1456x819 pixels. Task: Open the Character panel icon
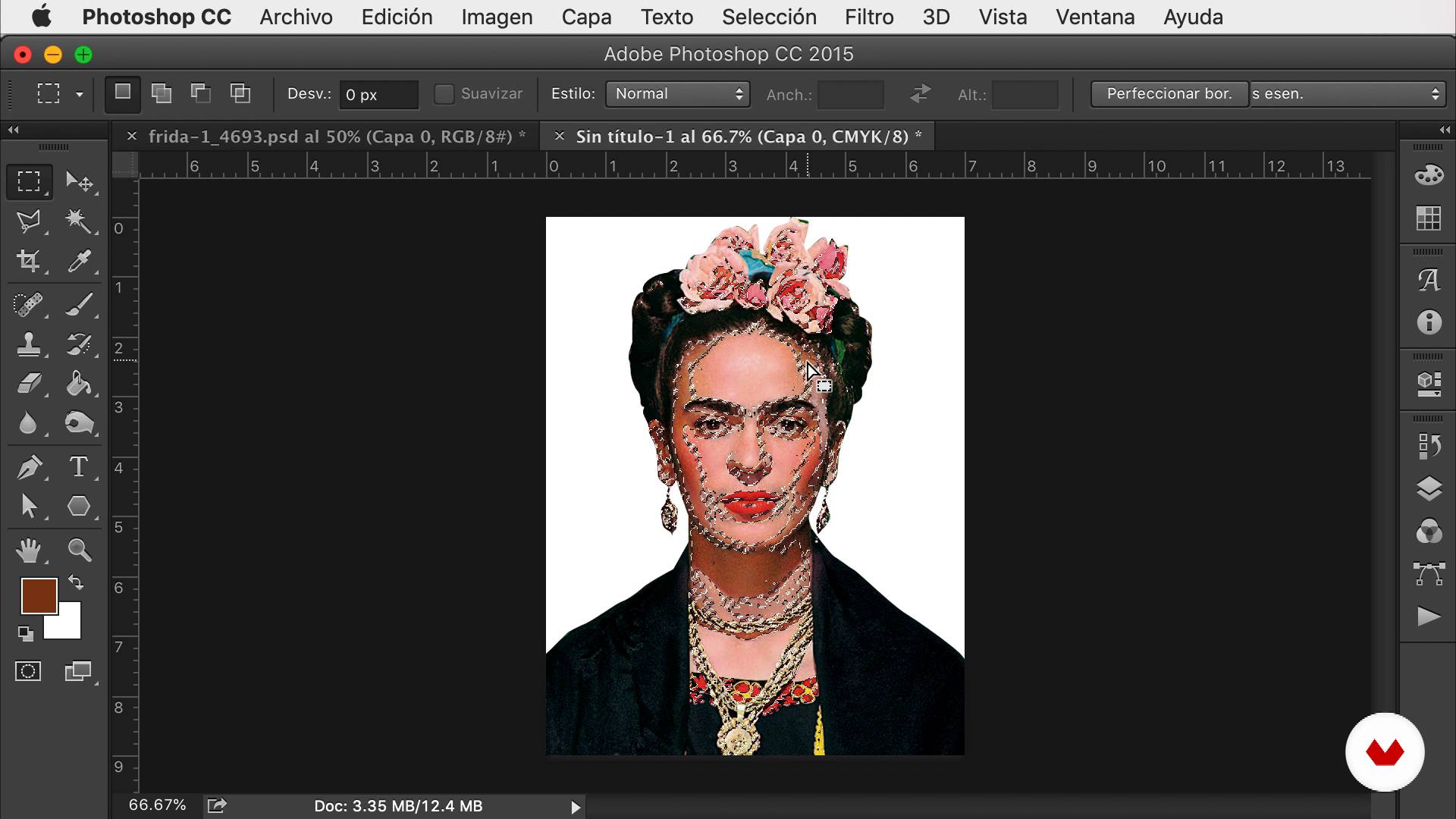(x=1429, y=280)
